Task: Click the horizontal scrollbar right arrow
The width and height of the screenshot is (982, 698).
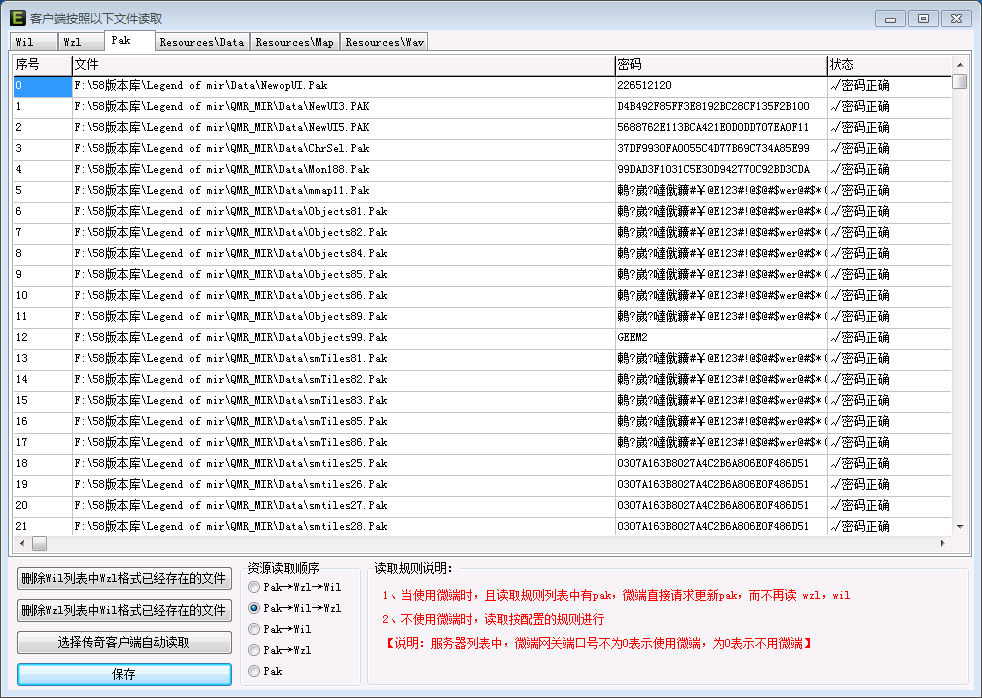Action: click(x=942, y=544)
